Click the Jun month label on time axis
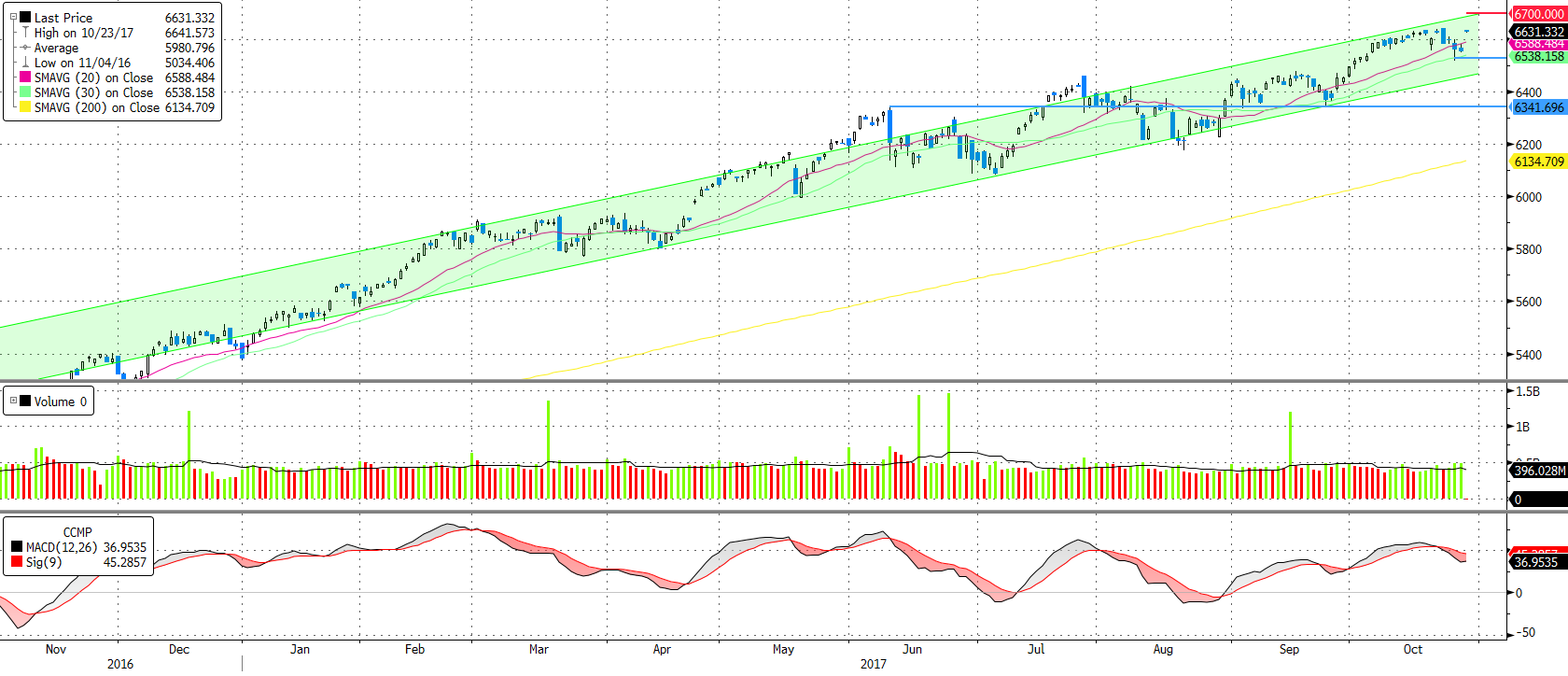Image resolution: width=1568 pixels, height=676 pixels. (912, 649)
